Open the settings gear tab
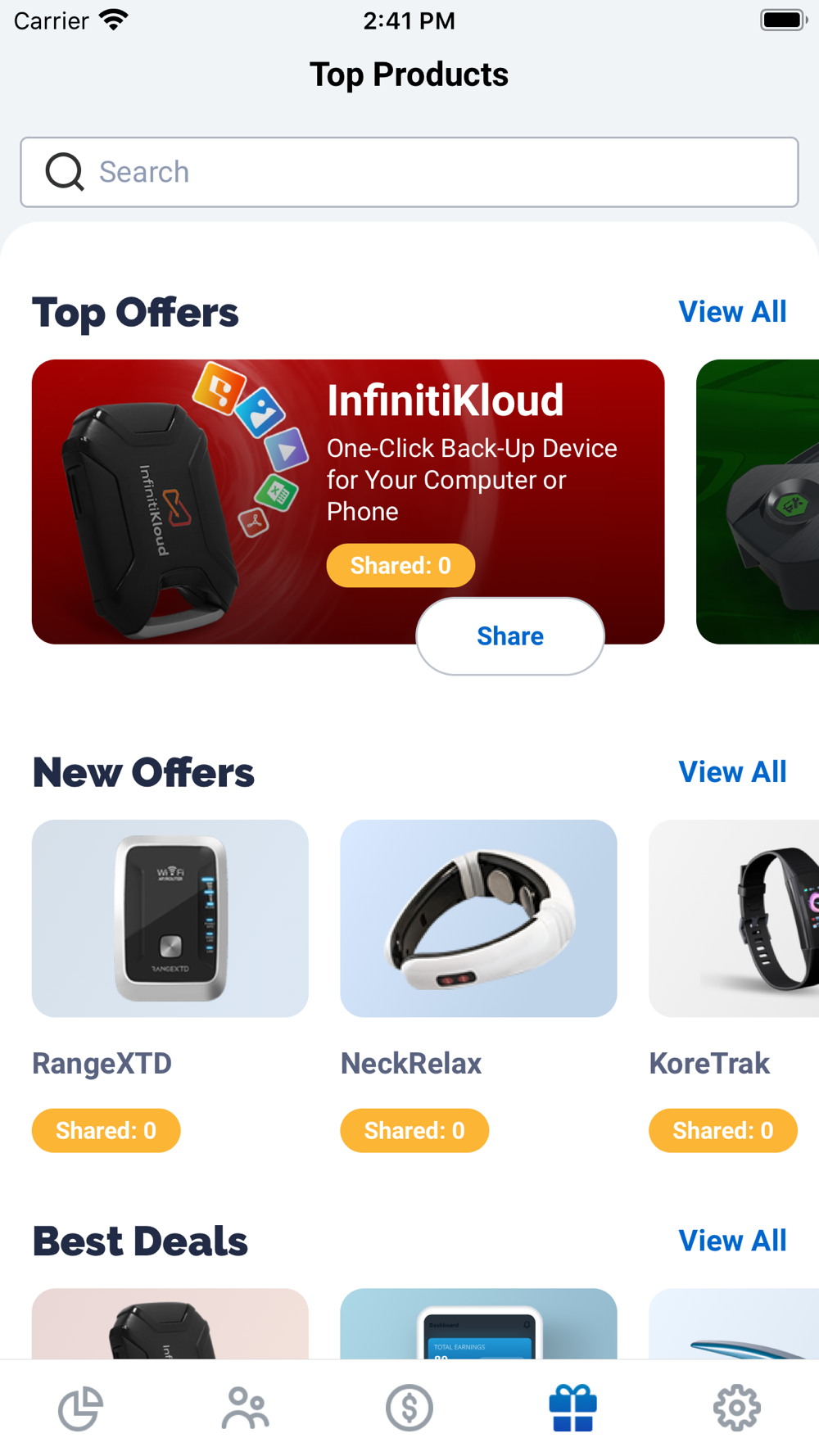 click(x=737, y=1408)
